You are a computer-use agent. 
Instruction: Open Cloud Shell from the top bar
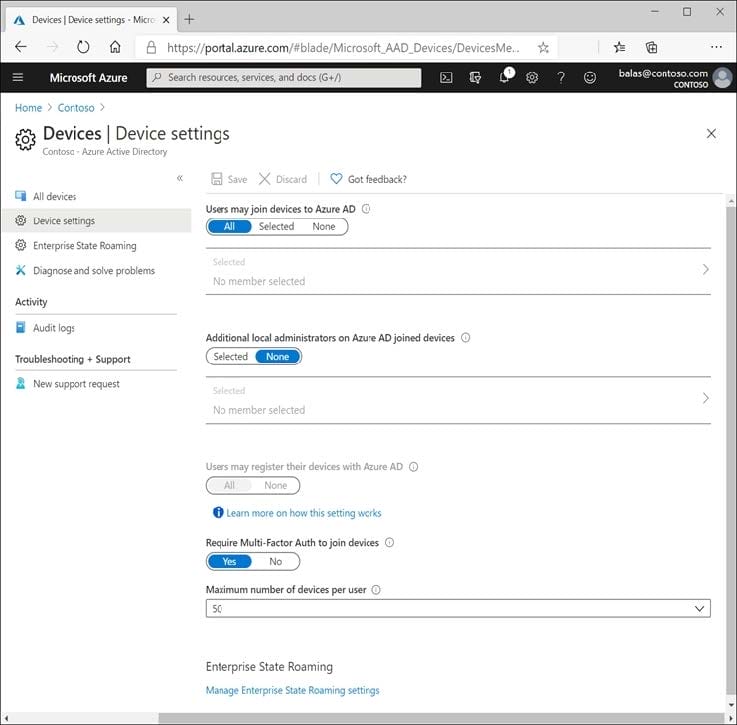click(x=446, y=78)
